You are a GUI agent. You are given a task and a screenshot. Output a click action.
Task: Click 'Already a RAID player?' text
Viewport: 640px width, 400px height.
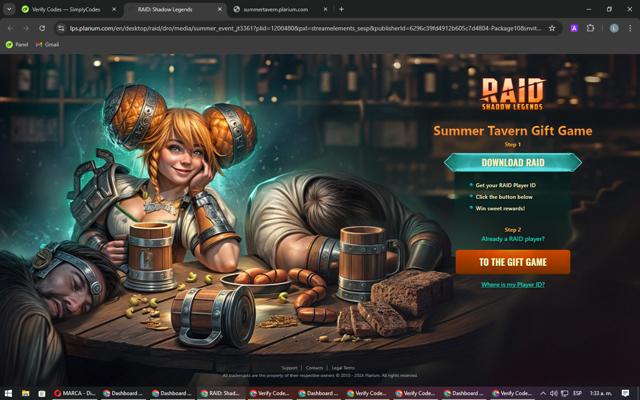[513, 239]
